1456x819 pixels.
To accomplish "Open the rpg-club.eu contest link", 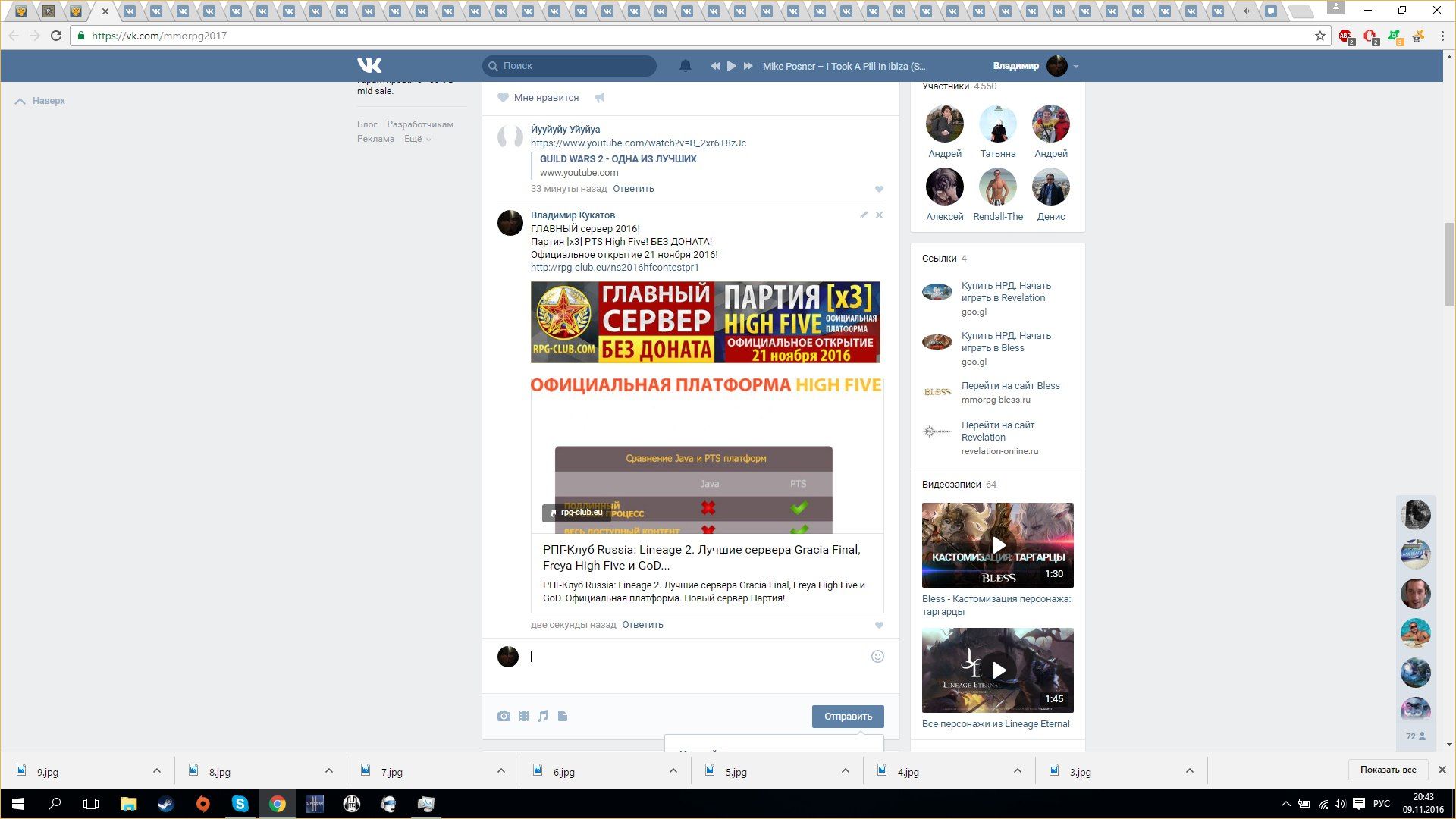I will pyautogui.click(x=614, y=268).
